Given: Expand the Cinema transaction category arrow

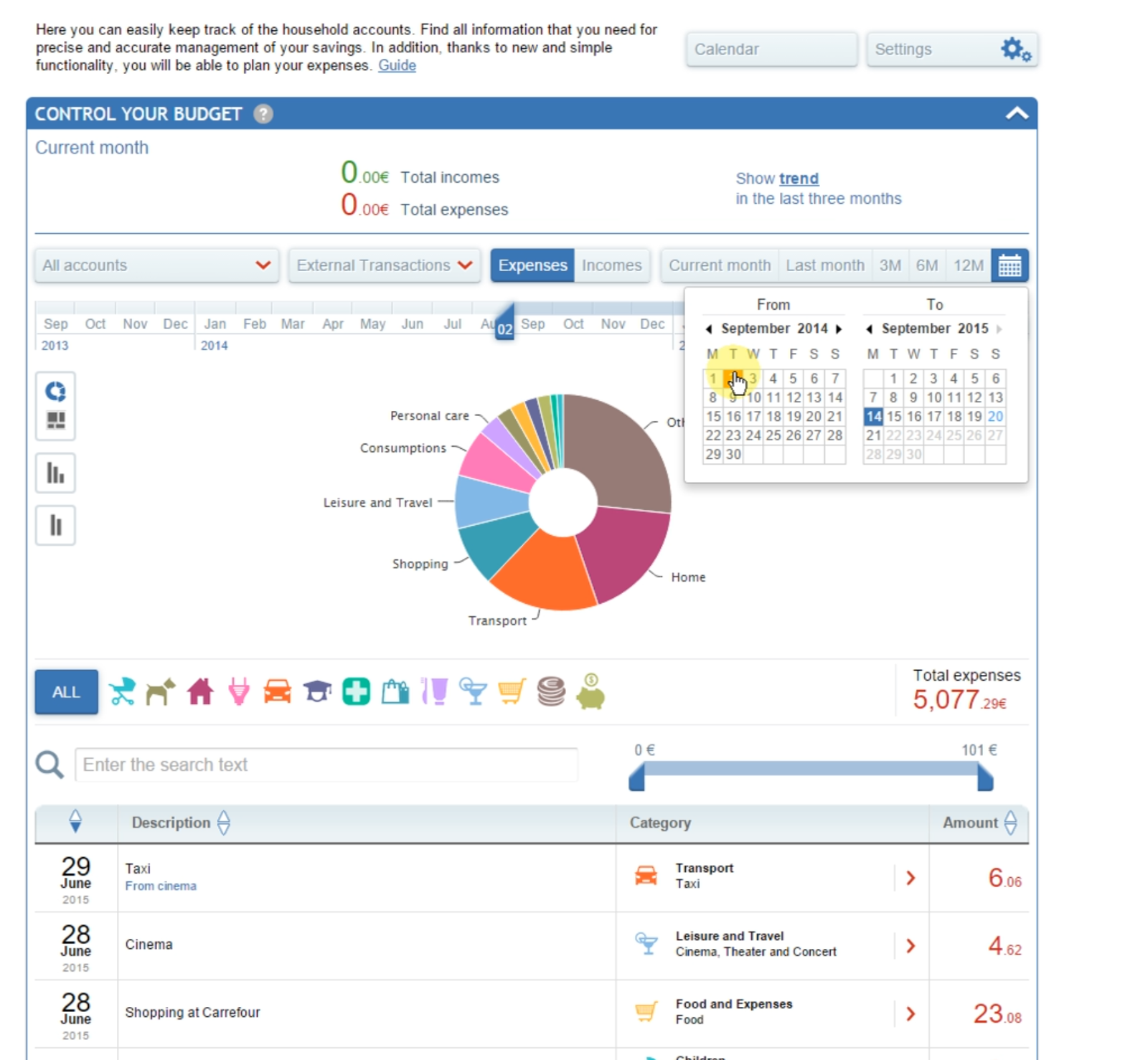Looking at the screenshot, I should (x=911, y=946).
